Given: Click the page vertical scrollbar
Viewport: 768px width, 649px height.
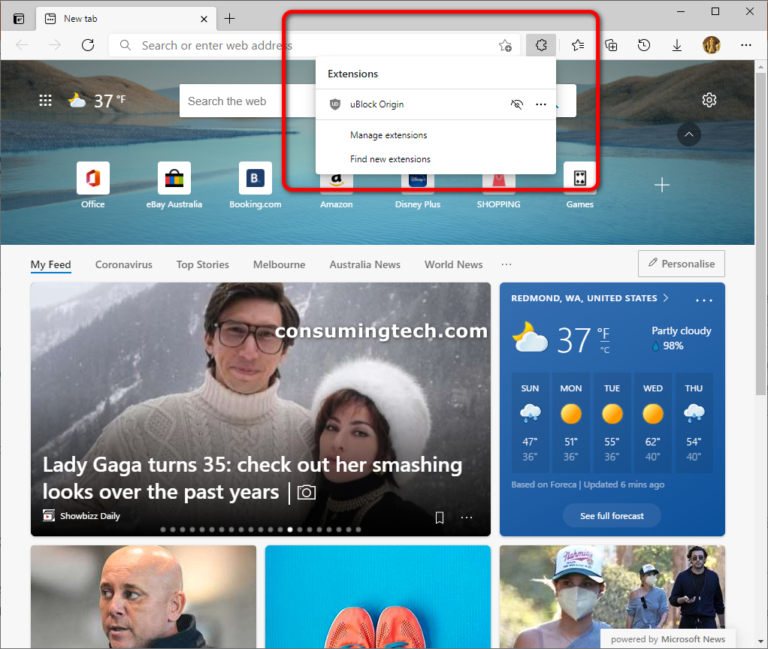Looking at the screenshot, I should point(761,233).
